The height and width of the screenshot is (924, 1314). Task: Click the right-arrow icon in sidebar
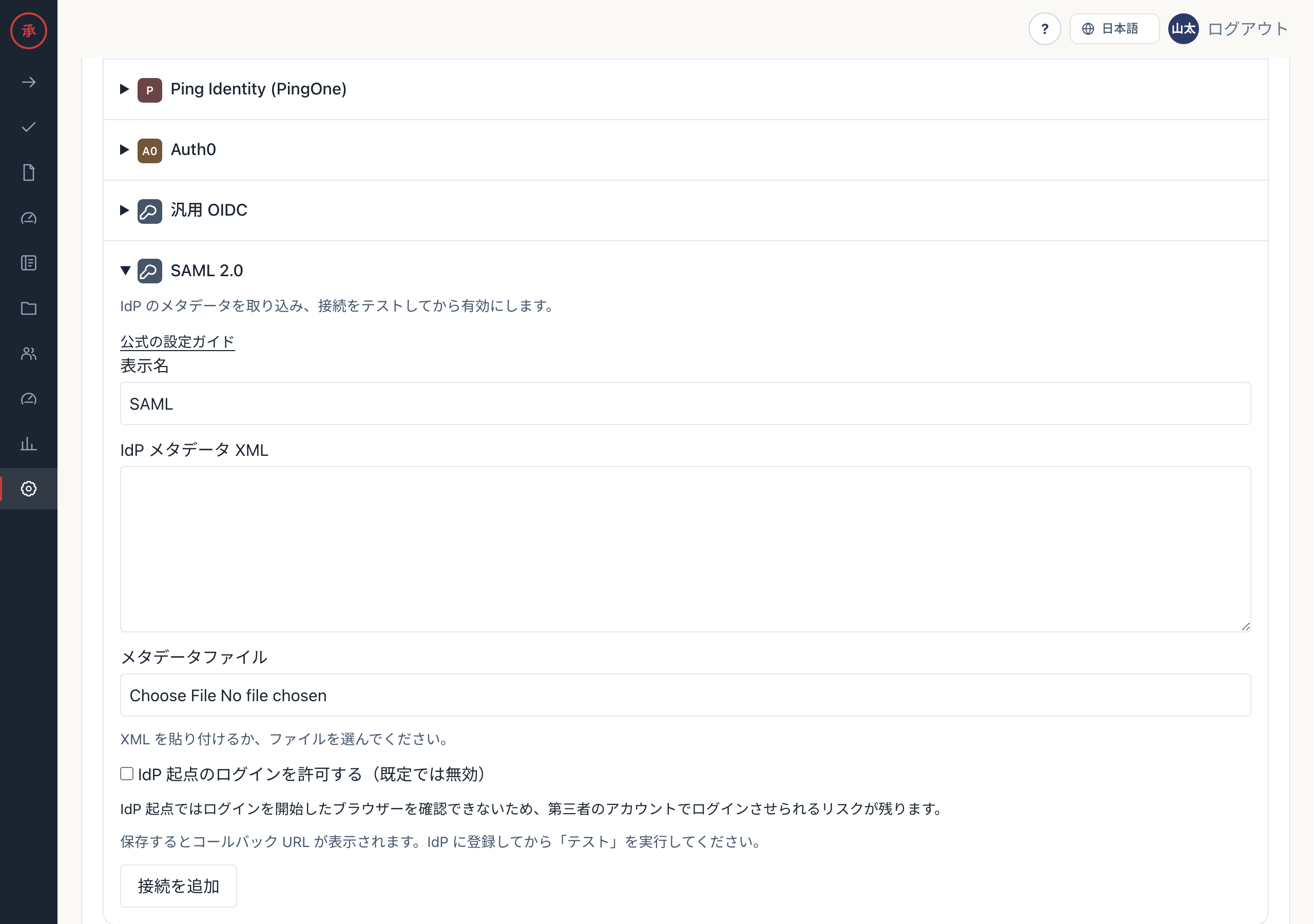(x=29, y=83)
